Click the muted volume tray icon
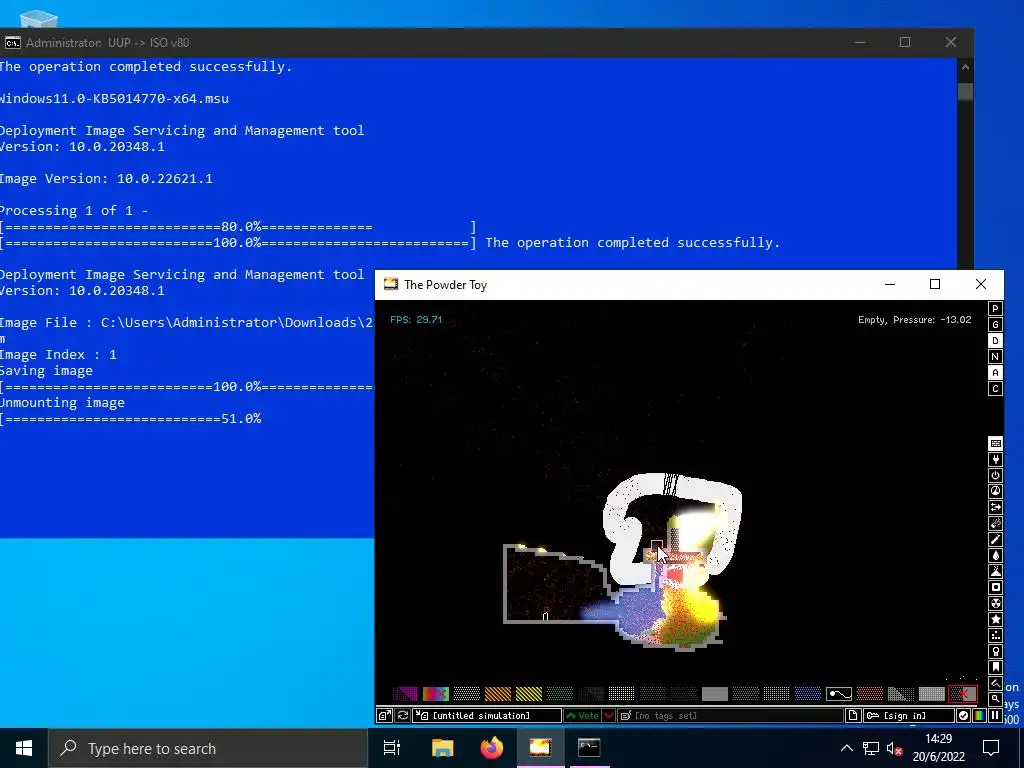The image size is (1024, 768). tap(895, 748)
